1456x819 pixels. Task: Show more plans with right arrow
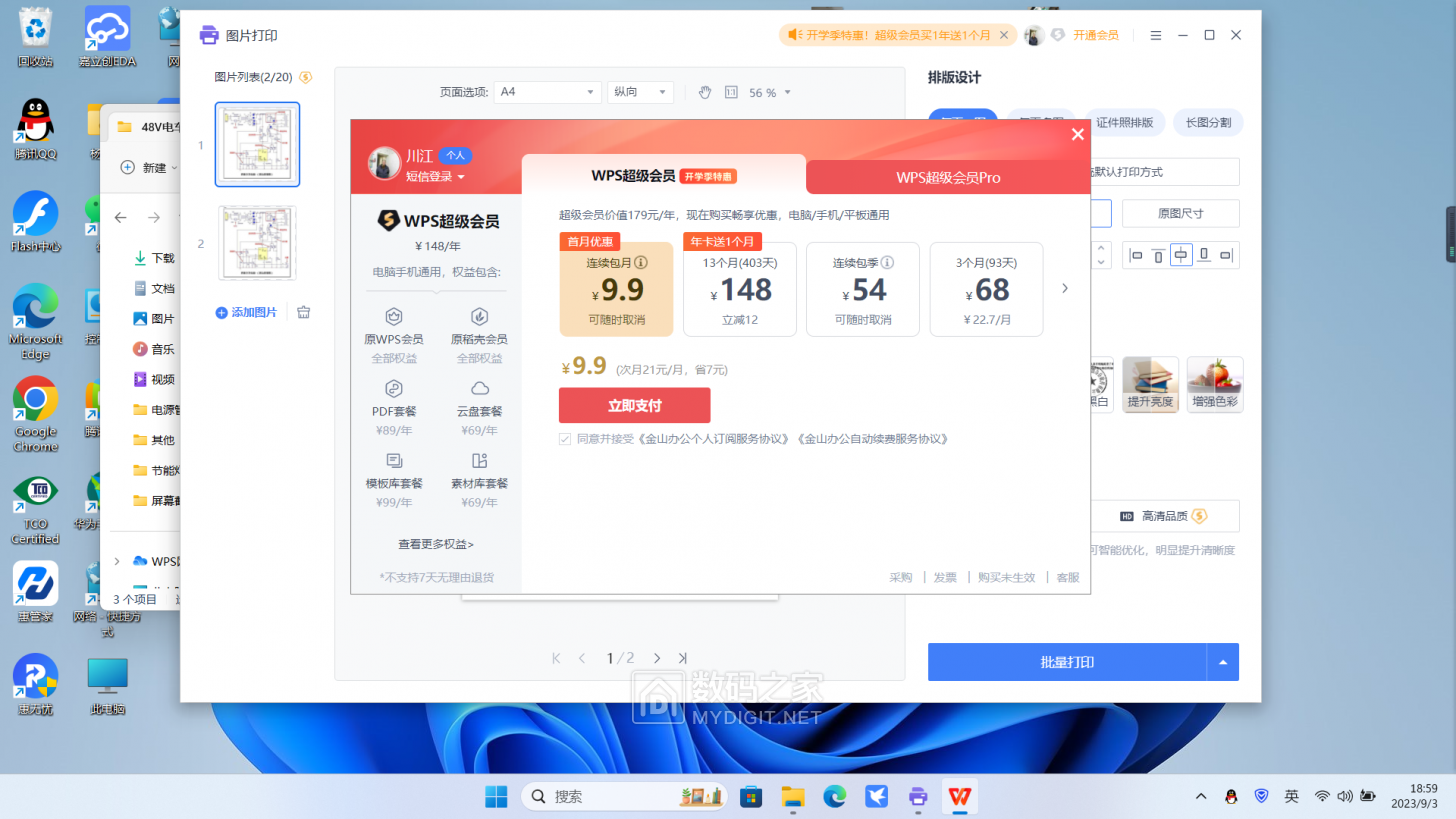pyautogui.click(x=1065, y=288)
